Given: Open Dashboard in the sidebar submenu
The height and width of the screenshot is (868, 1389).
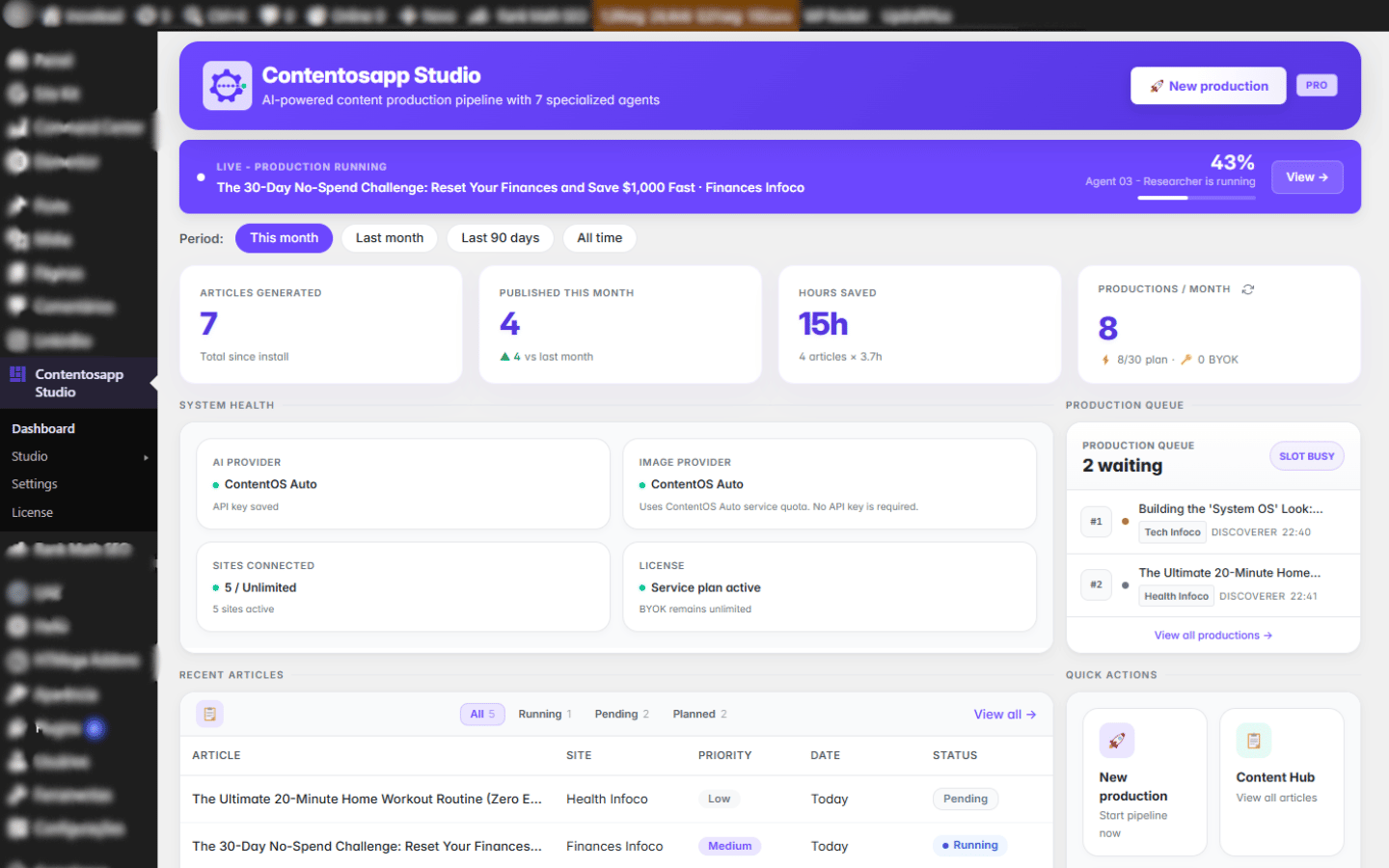Looking at the screenshot, I should [x=43, y=428].
